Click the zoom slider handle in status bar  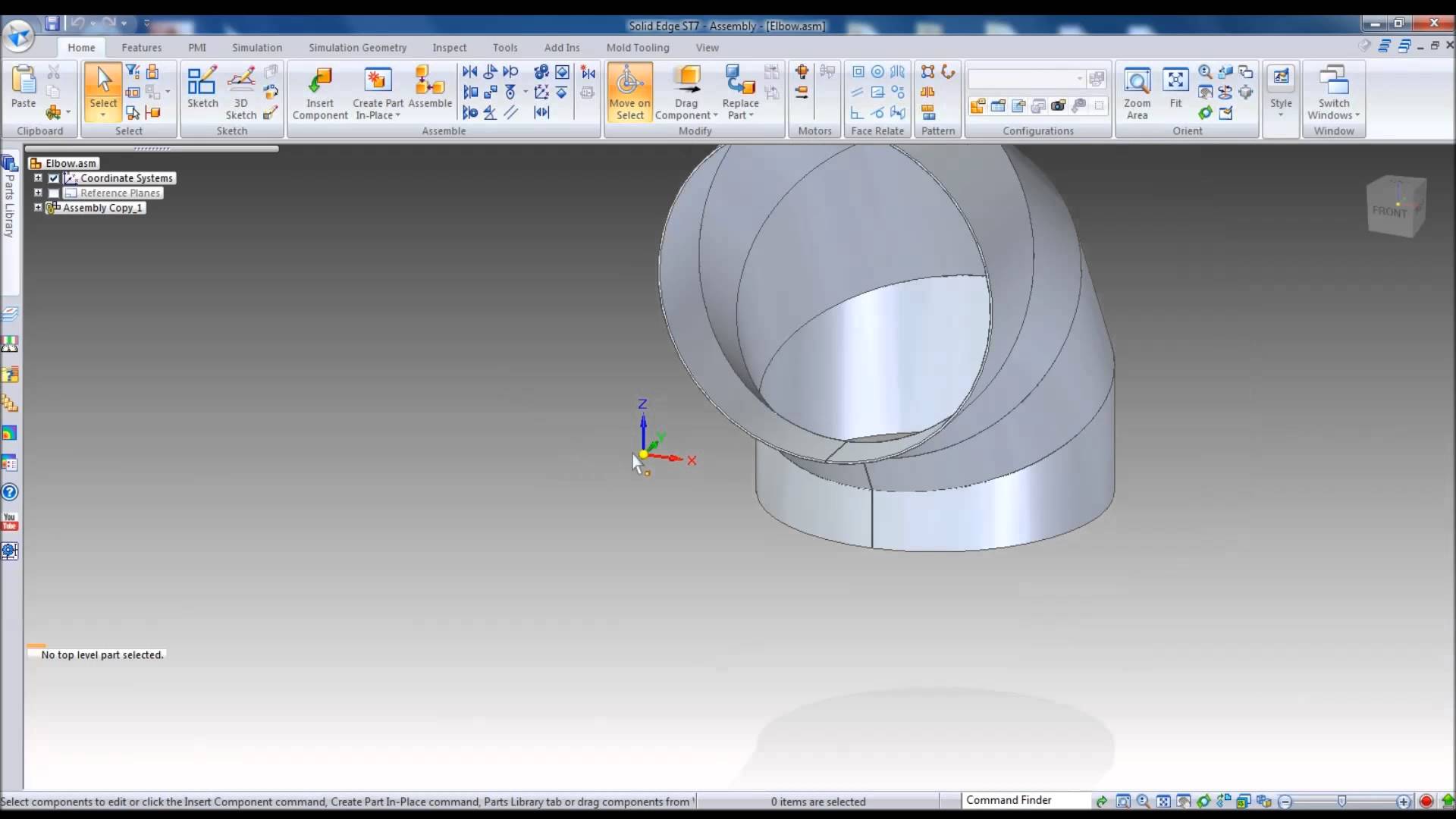1341,801
